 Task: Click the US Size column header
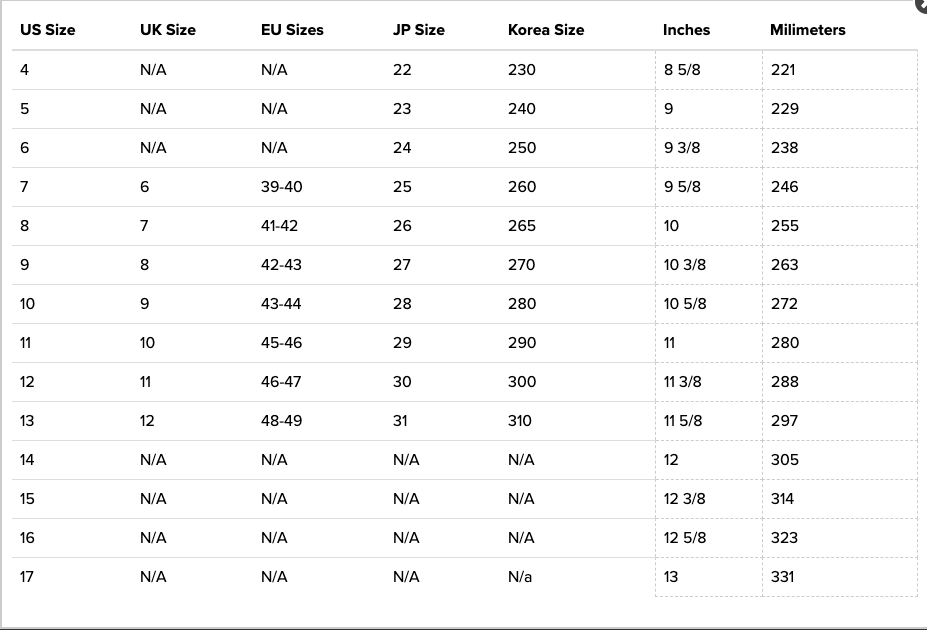[x=47, y=30]
